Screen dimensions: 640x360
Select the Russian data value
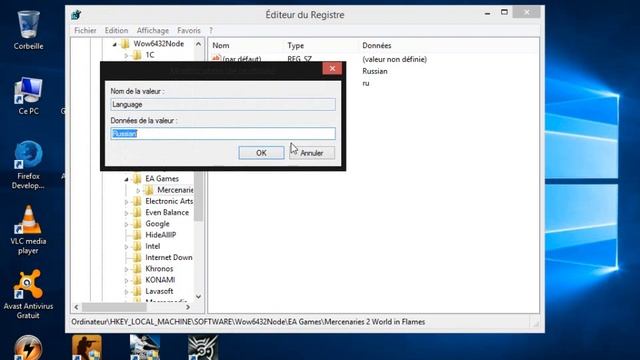point(375,71)
